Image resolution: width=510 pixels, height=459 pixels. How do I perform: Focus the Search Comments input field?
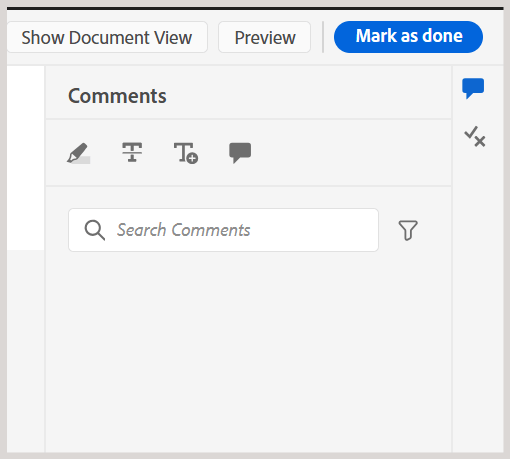[x=223, y=230]
